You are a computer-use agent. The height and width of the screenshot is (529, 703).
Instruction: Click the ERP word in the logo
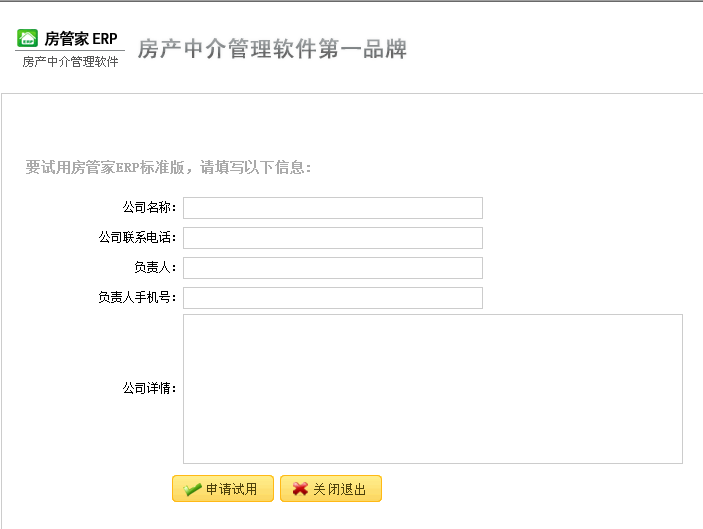pos(105,39)
